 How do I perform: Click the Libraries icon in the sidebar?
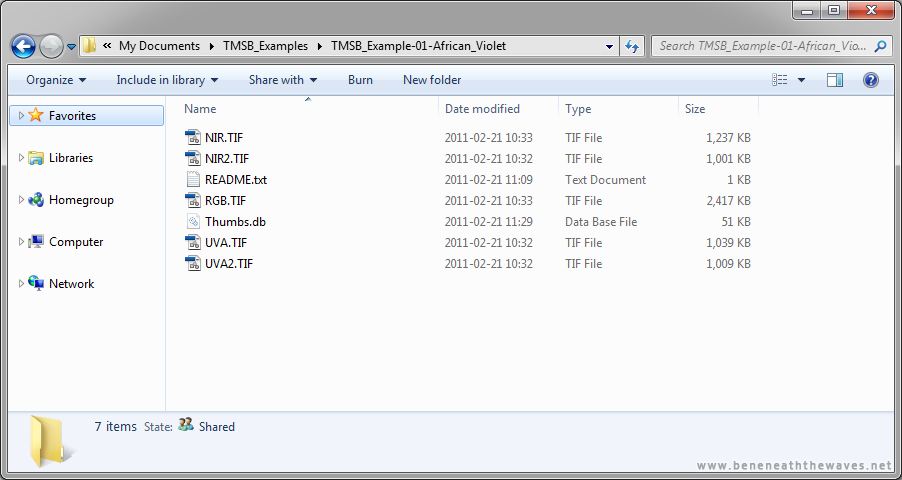(x=36, y=158)
